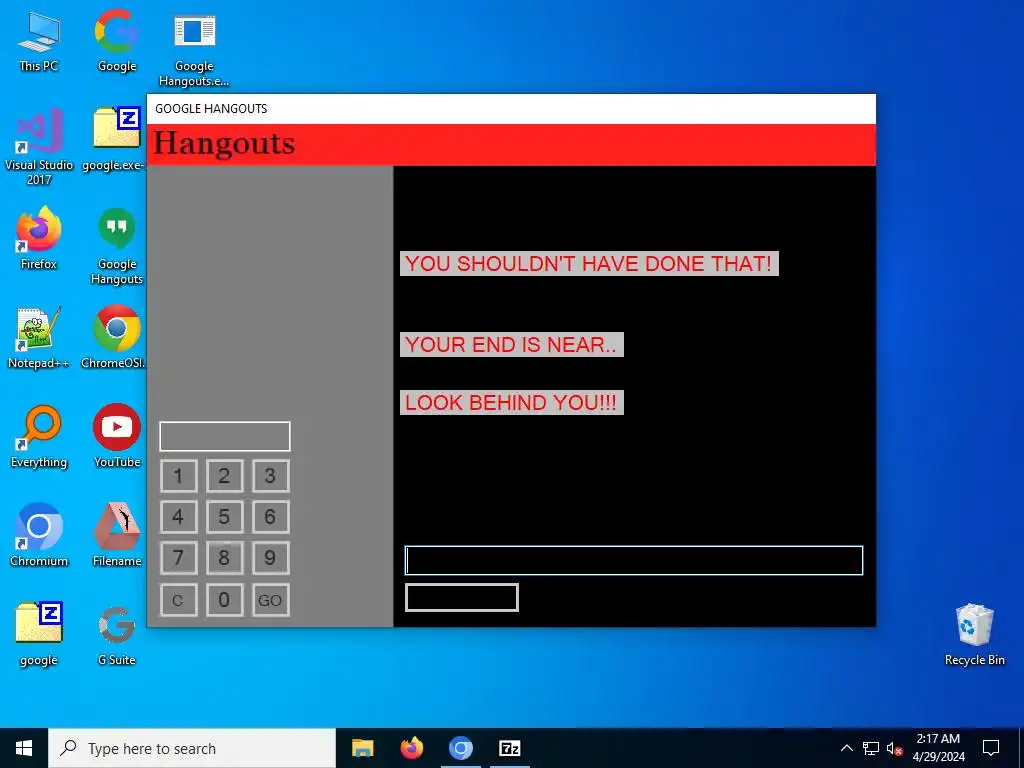Click the Chromium taskbar icon
The height and width of the screenshot is (768, 1024).
click(x=460, y=748)
